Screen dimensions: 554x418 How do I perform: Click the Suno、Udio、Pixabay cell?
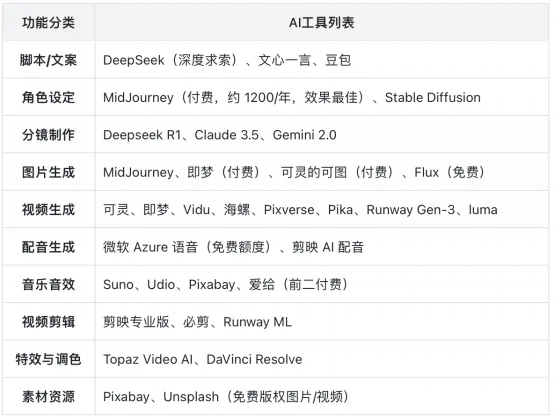322,284
